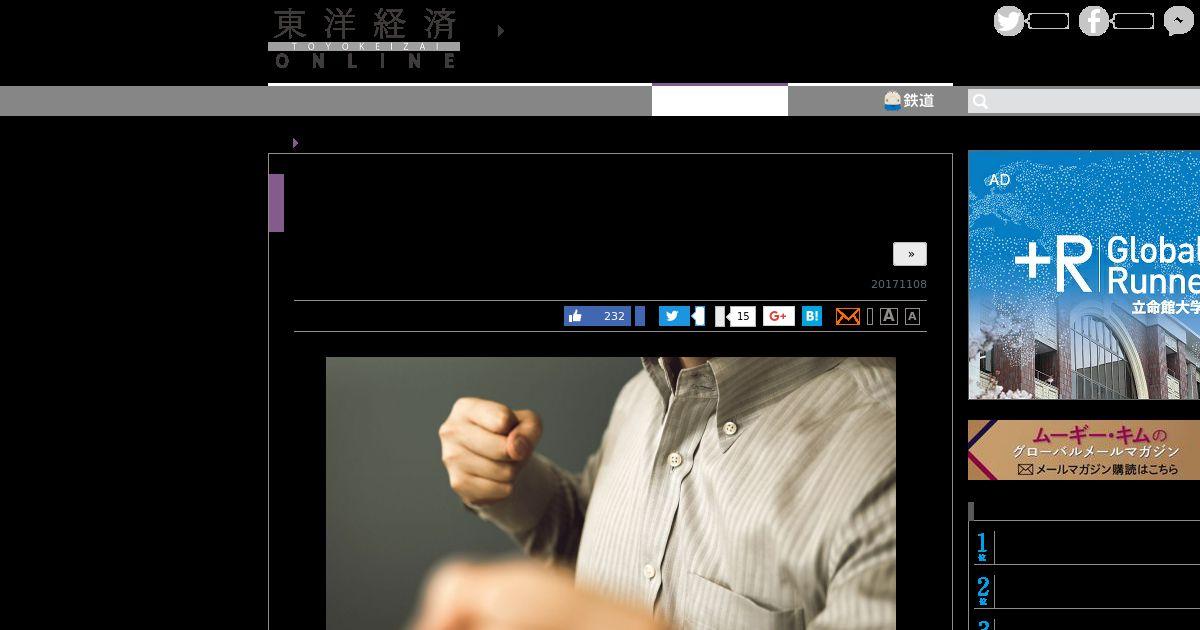
Task: Select the smaller font size A icon
Action: click(912, 316)
